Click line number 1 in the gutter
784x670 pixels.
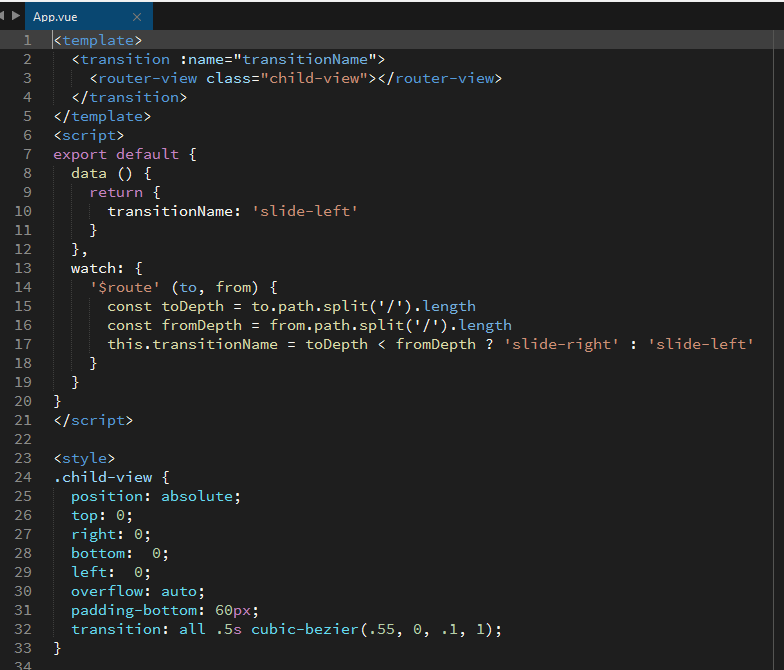(27, 41)
